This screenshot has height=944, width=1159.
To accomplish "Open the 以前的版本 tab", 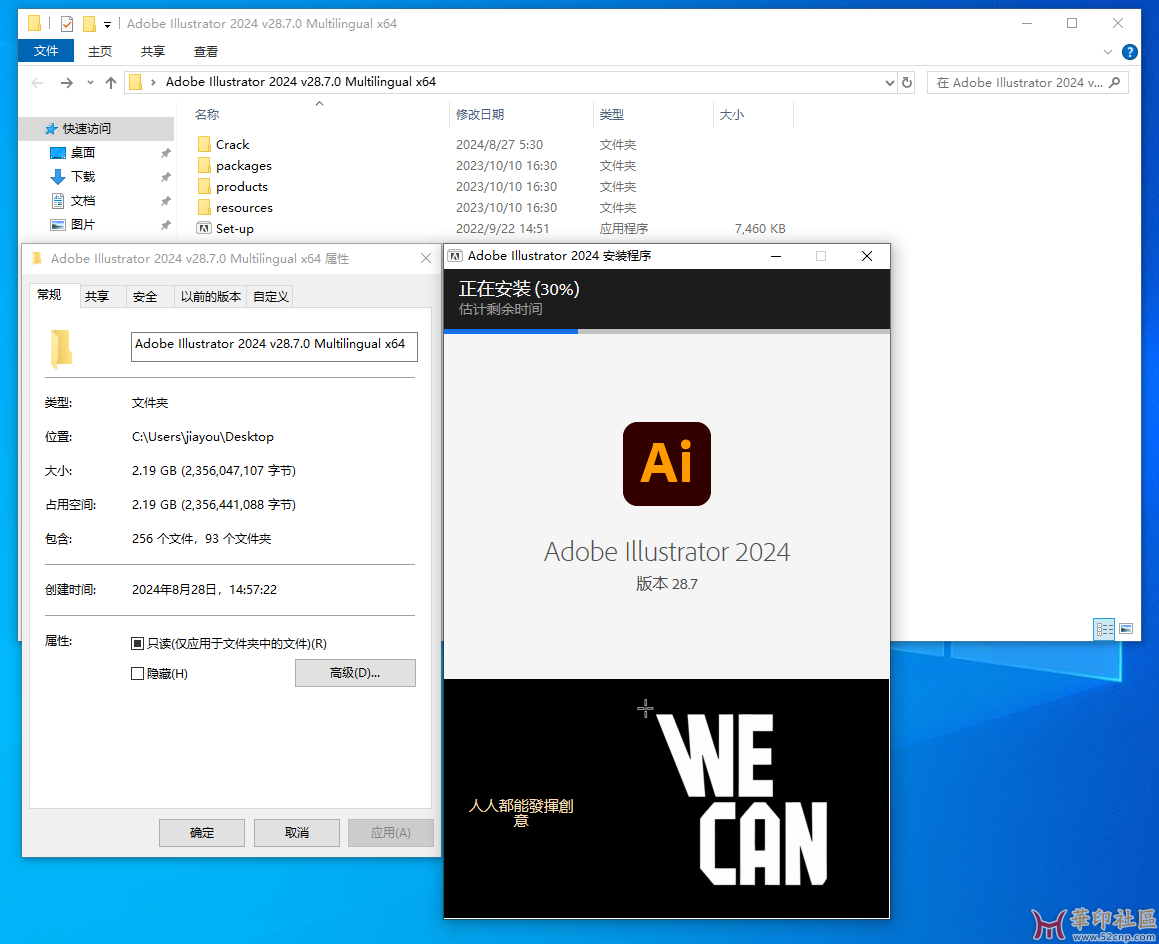I will click(x=211, y=296).
